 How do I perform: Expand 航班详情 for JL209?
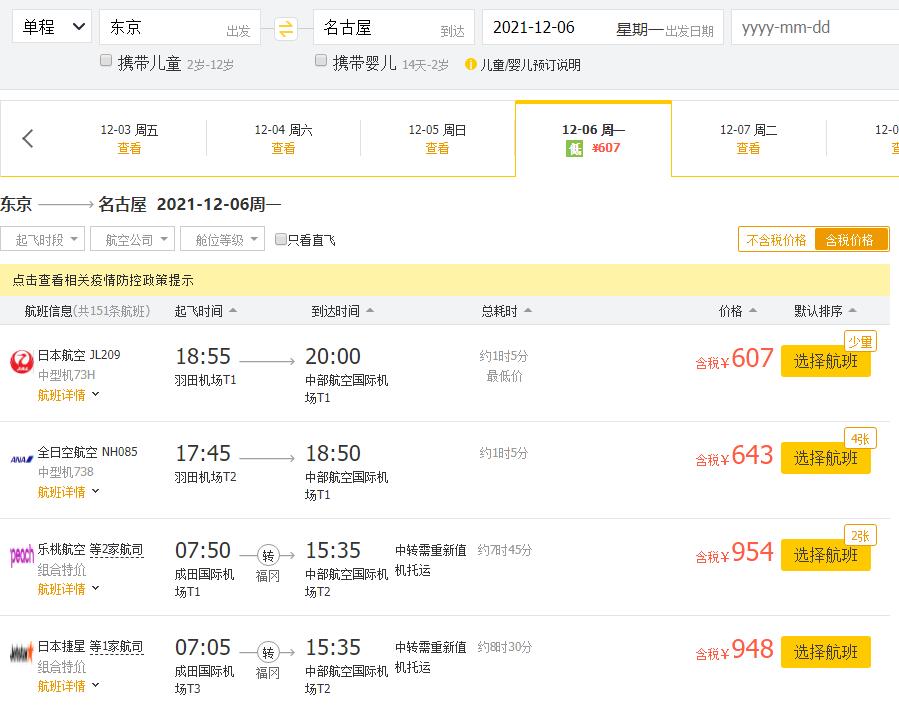click(68, 395)
